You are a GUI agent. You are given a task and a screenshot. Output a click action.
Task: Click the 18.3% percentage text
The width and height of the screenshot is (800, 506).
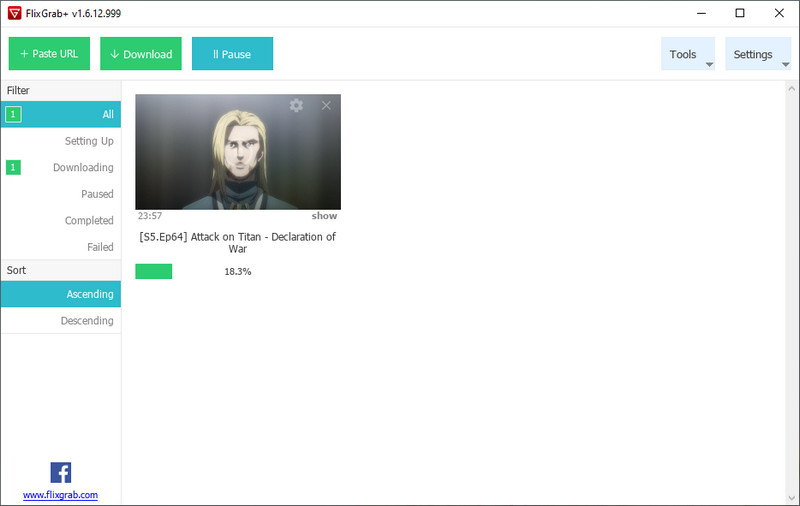(x=238, y=271)
